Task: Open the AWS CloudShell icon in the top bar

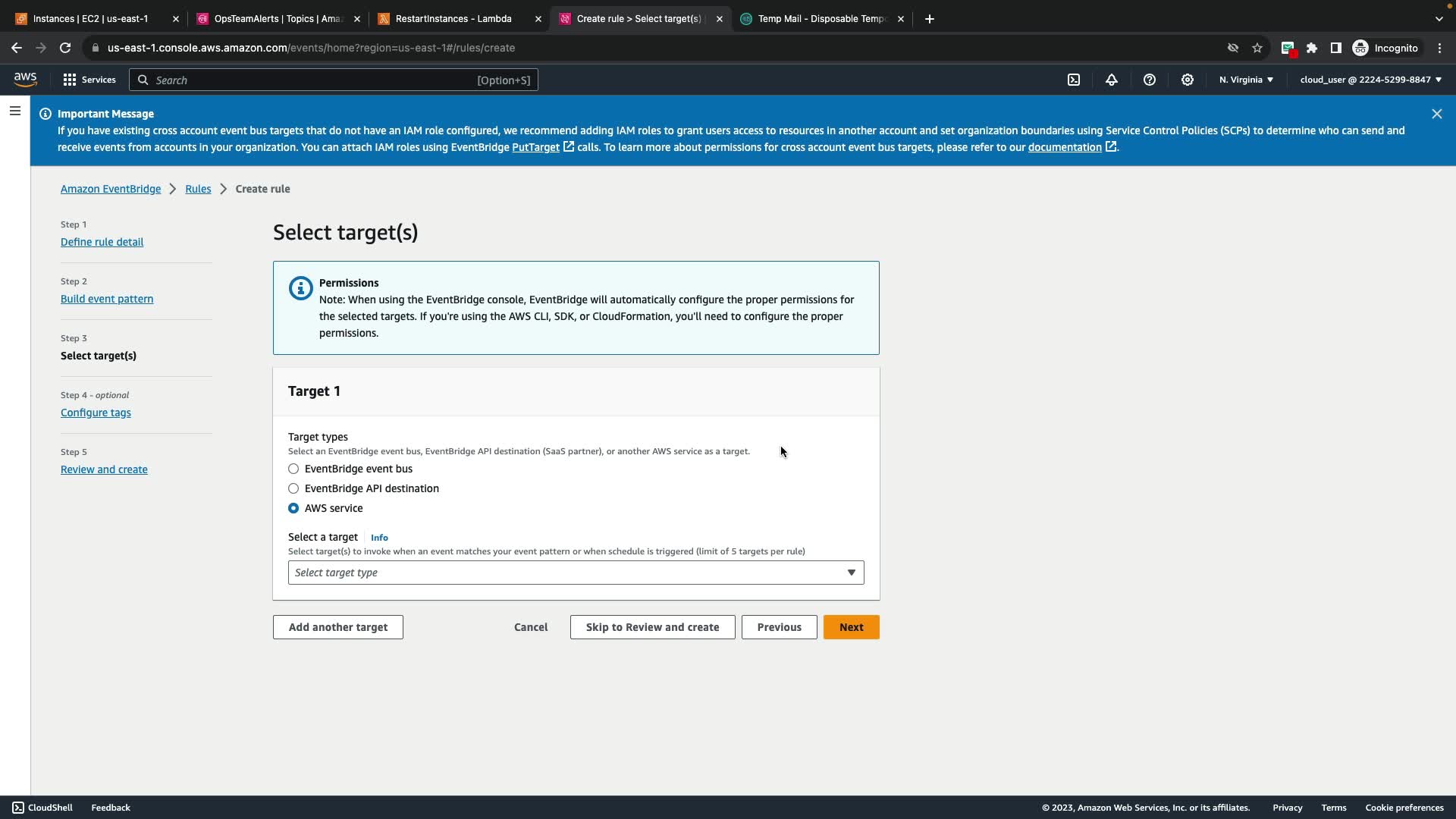Action: (1074, 80)
